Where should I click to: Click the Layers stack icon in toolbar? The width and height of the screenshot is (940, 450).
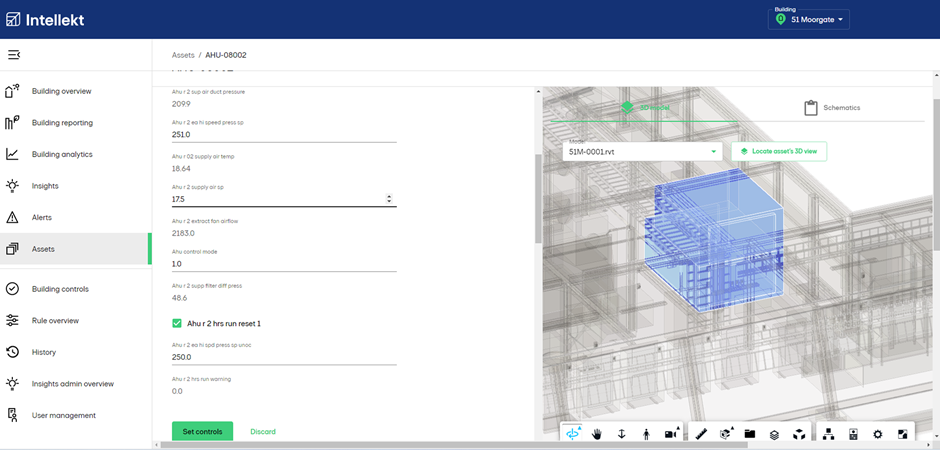(774, 434)
